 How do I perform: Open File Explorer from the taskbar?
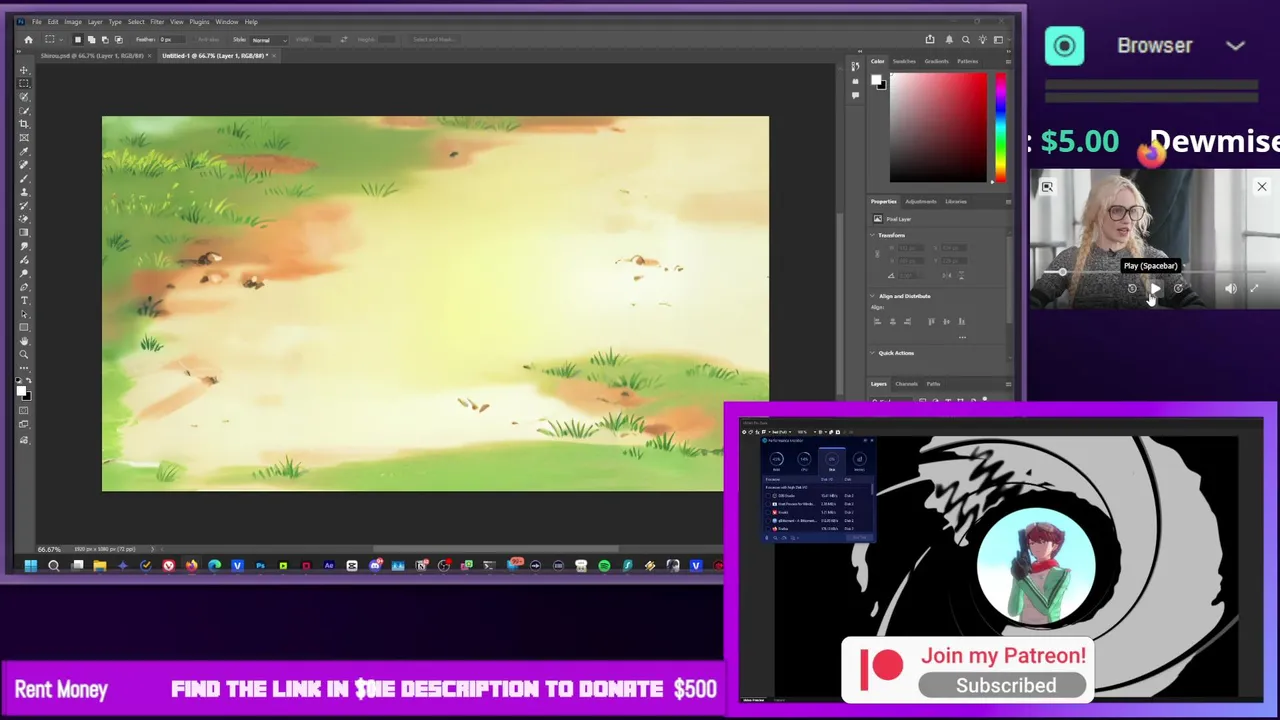coord(100,565)
